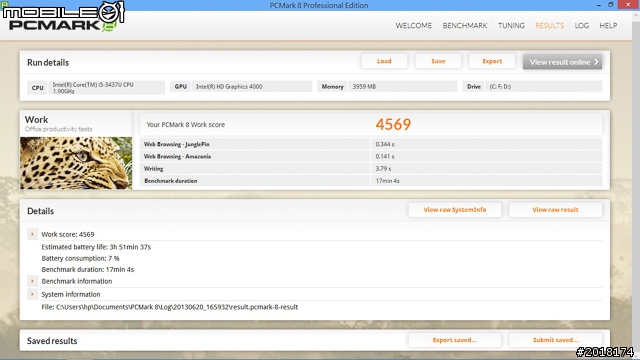Switch to the BENCHMARK tab
640x360 pixels.
(465, 25)
